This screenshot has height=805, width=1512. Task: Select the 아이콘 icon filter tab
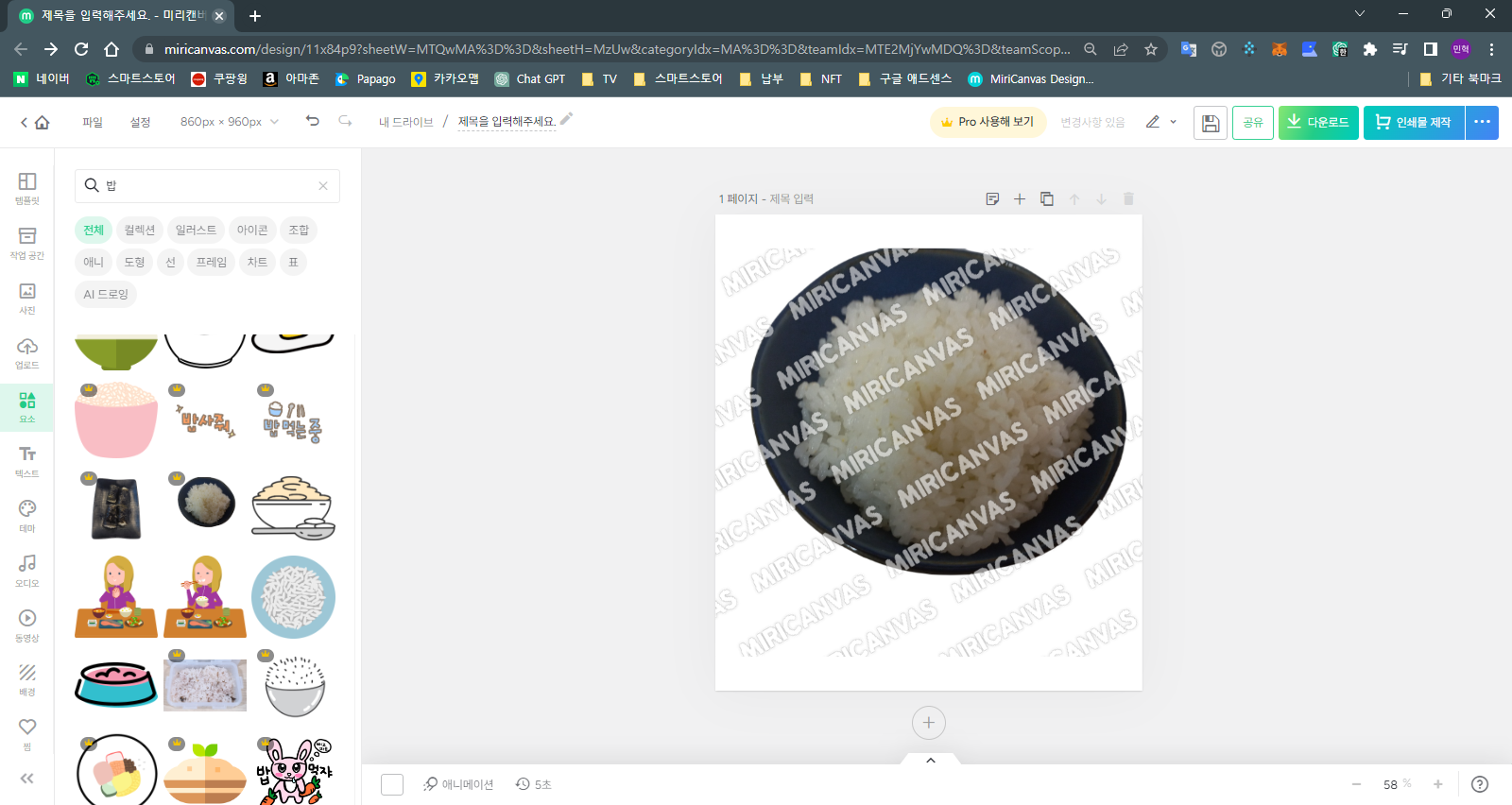click(252, 230)
